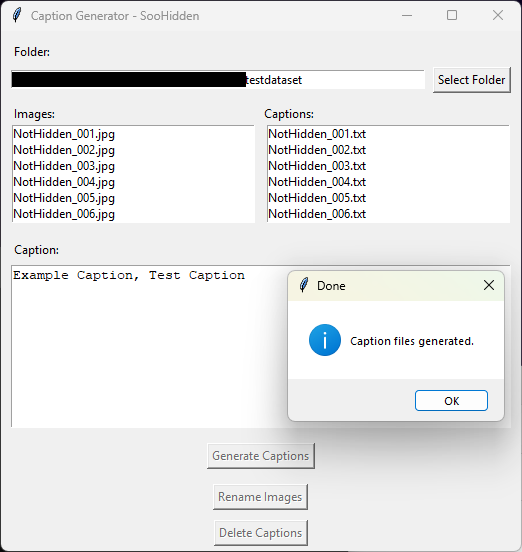Select NotHidden_002.txt in Captions list
522x552 pixels.
click(x=317, y=150)
